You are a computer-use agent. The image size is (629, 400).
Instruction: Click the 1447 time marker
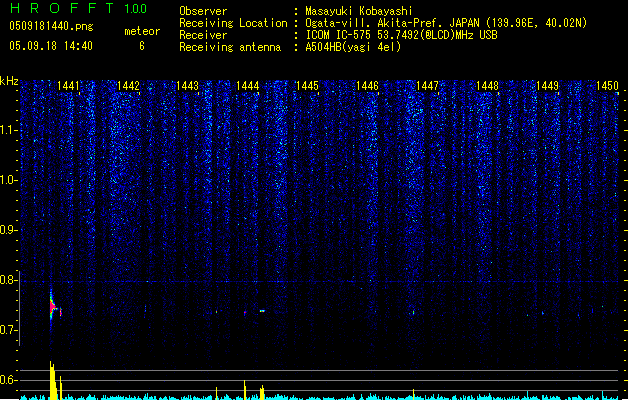point(428,86)
